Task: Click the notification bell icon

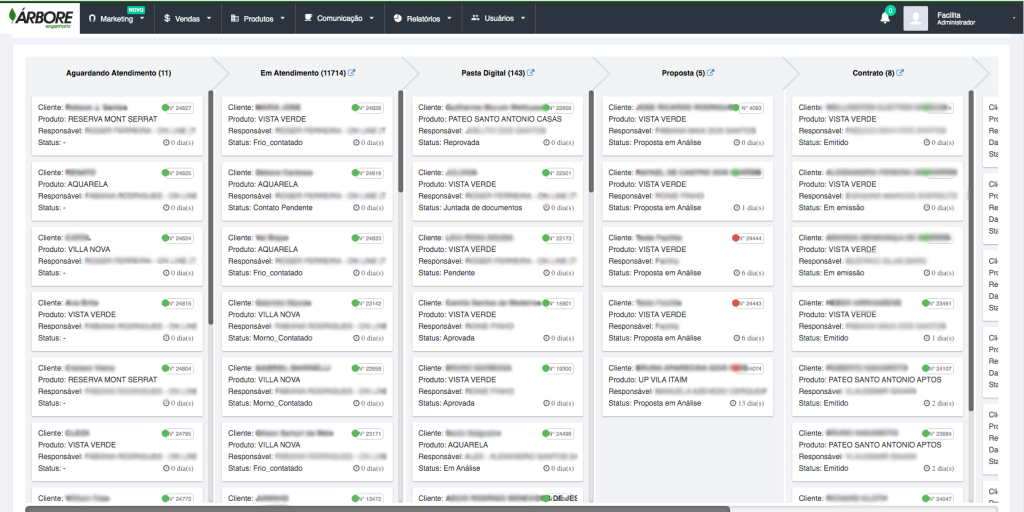Action: click(x=884, y=18)
